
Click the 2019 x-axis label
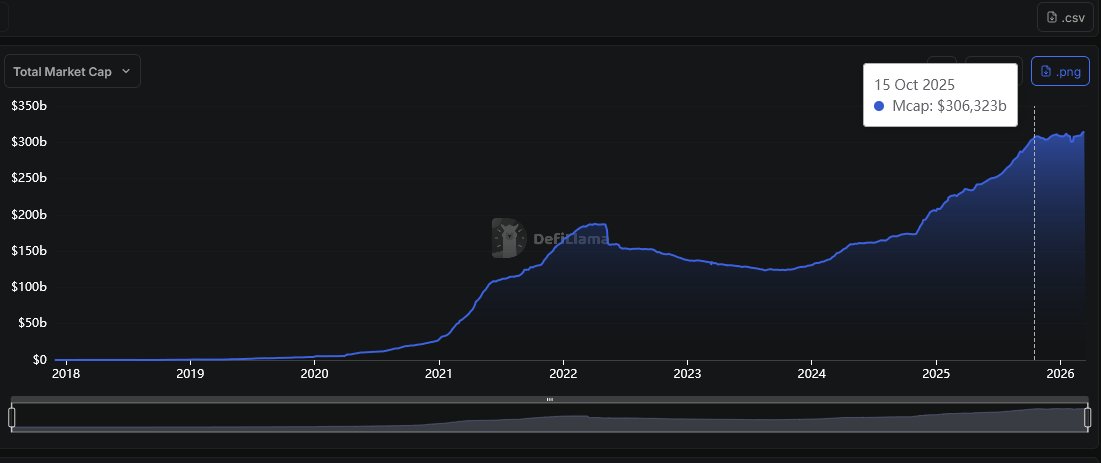click(x=190, y=373)
